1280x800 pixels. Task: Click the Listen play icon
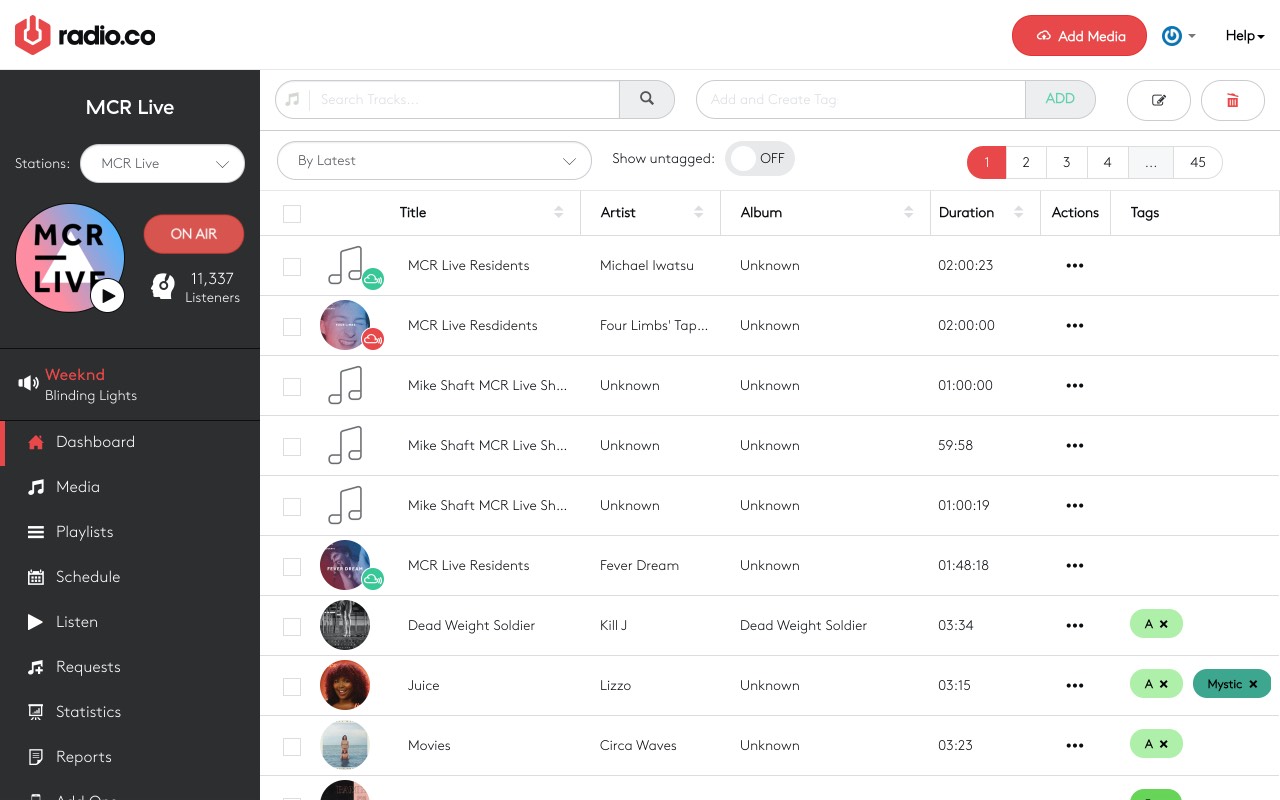pos(36,622)
